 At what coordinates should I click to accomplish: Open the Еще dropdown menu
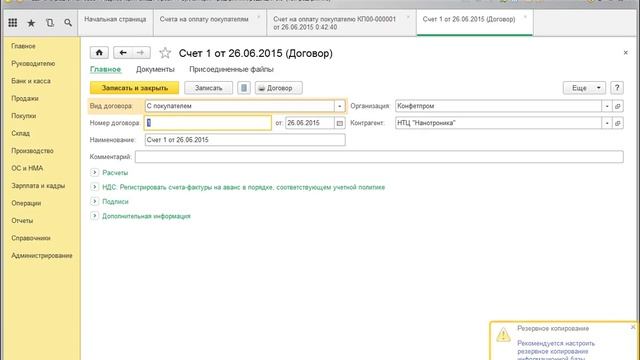coord(584,88)
